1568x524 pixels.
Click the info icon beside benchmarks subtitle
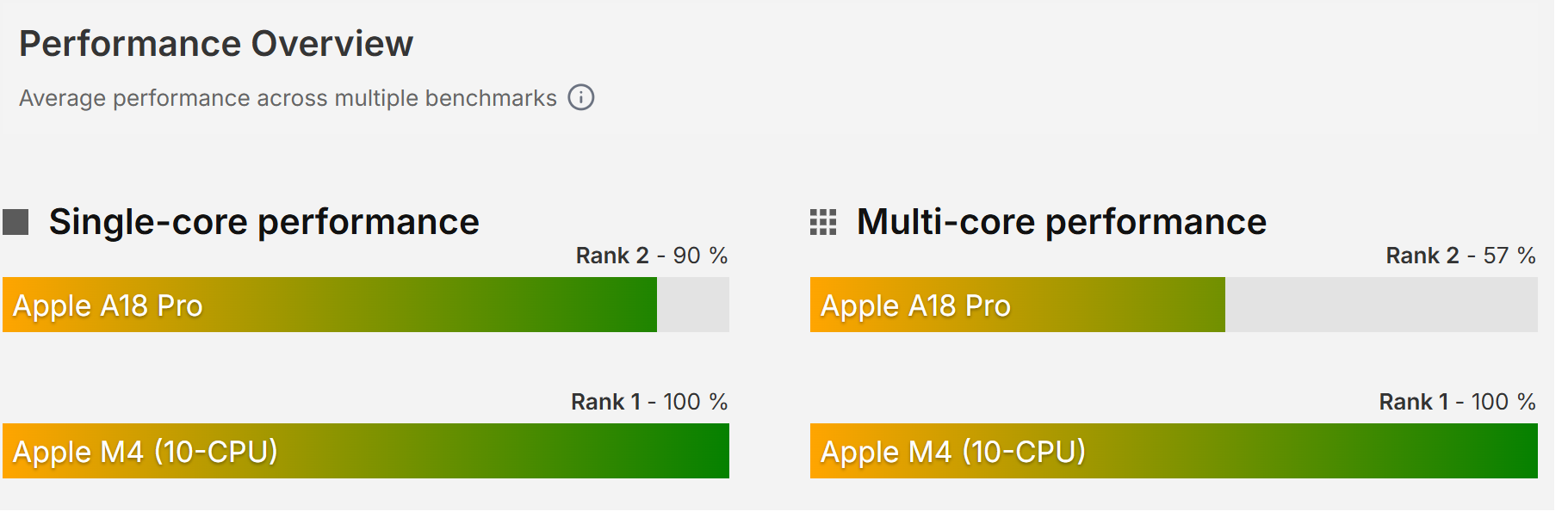581,97
